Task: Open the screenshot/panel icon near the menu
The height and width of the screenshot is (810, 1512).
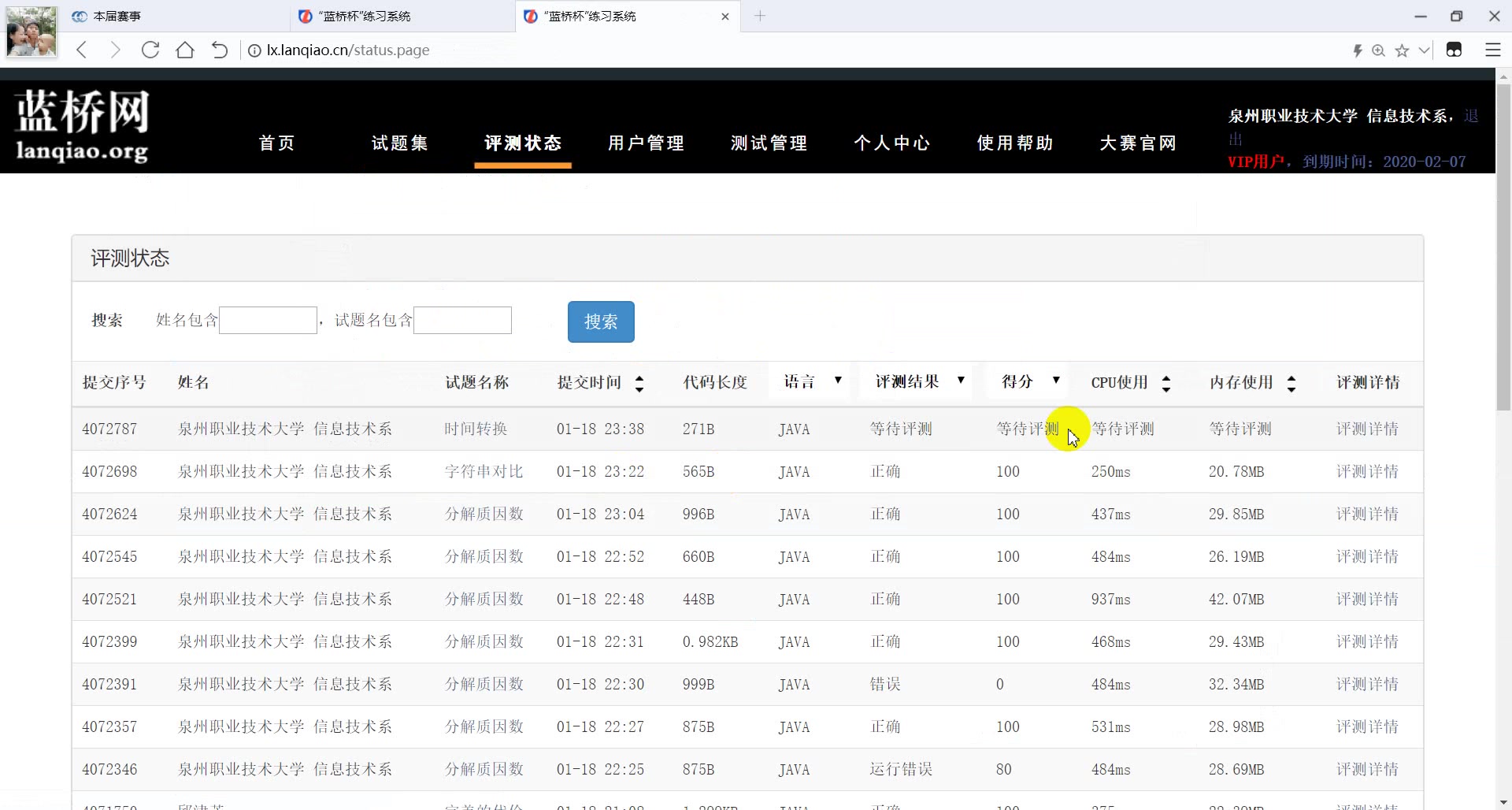Action: tap(1455, 50)
